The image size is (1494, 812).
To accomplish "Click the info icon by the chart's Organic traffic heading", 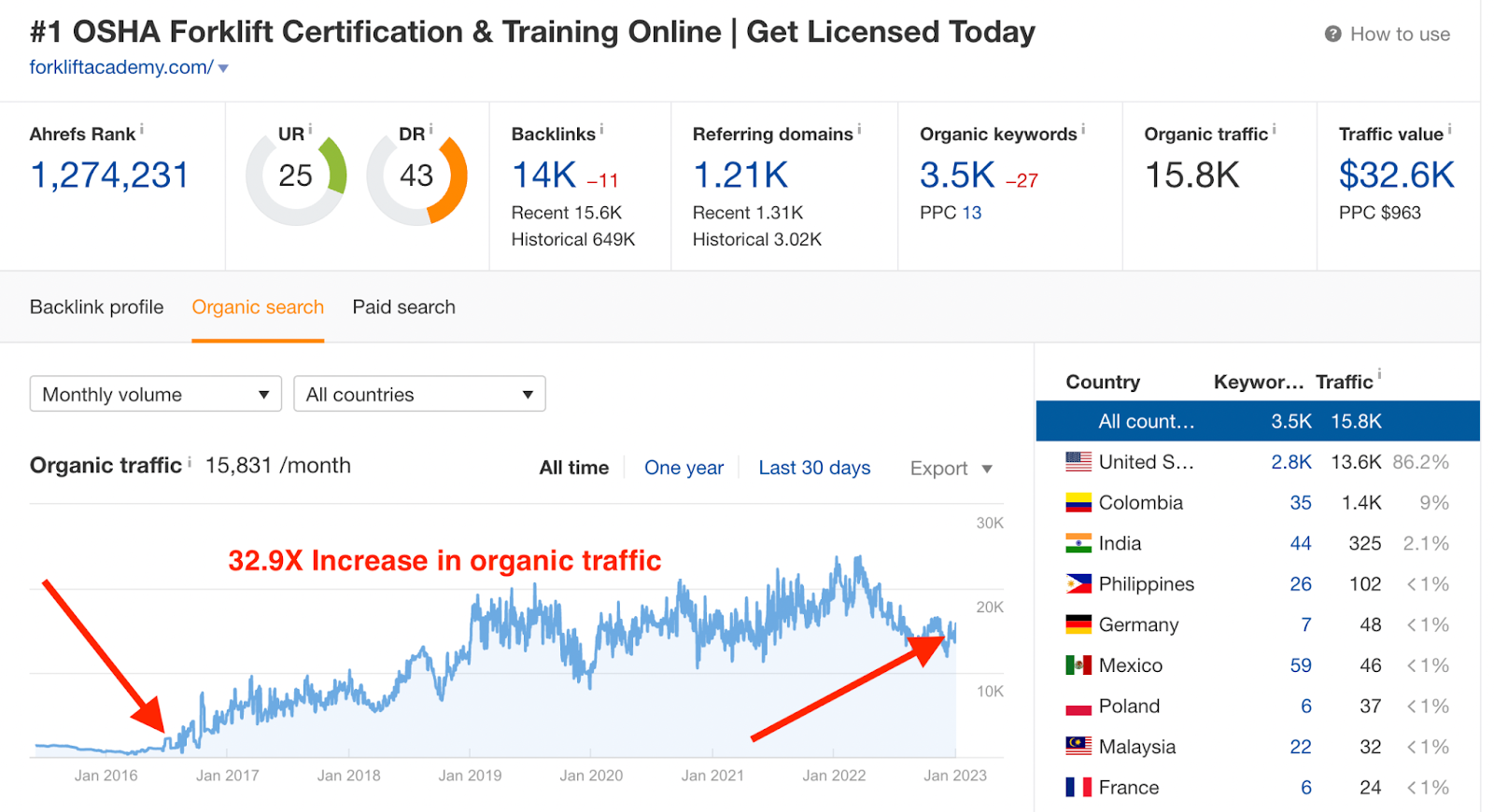I will 189,461.
